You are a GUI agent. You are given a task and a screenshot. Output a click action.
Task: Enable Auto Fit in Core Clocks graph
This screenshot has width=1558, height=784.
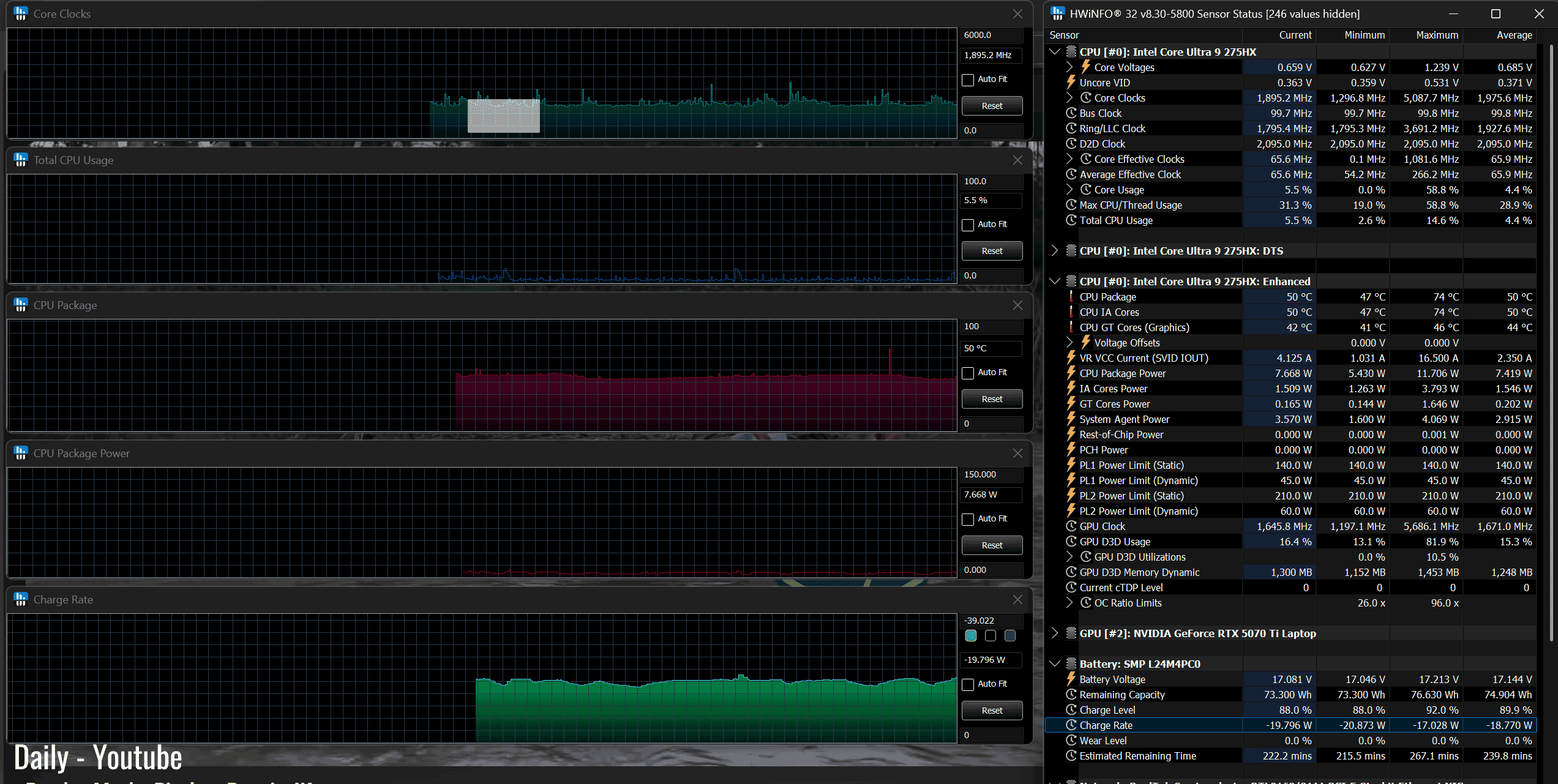[968, 80]
